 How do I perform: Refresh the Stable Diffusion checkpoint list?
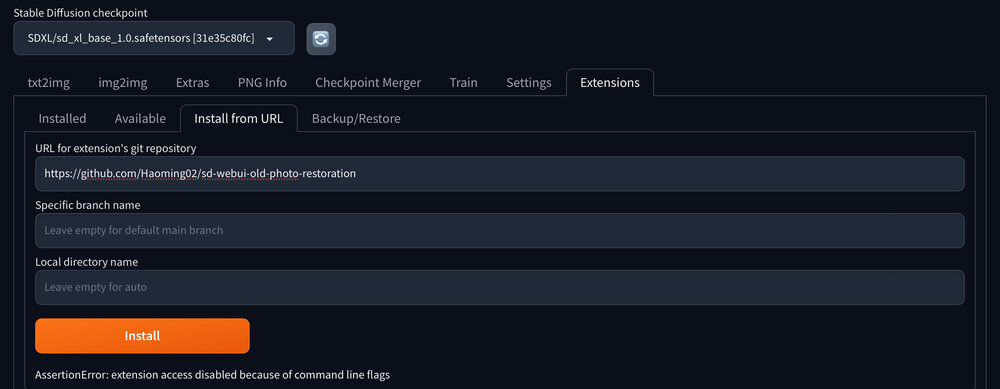click(x=321, y=39)
